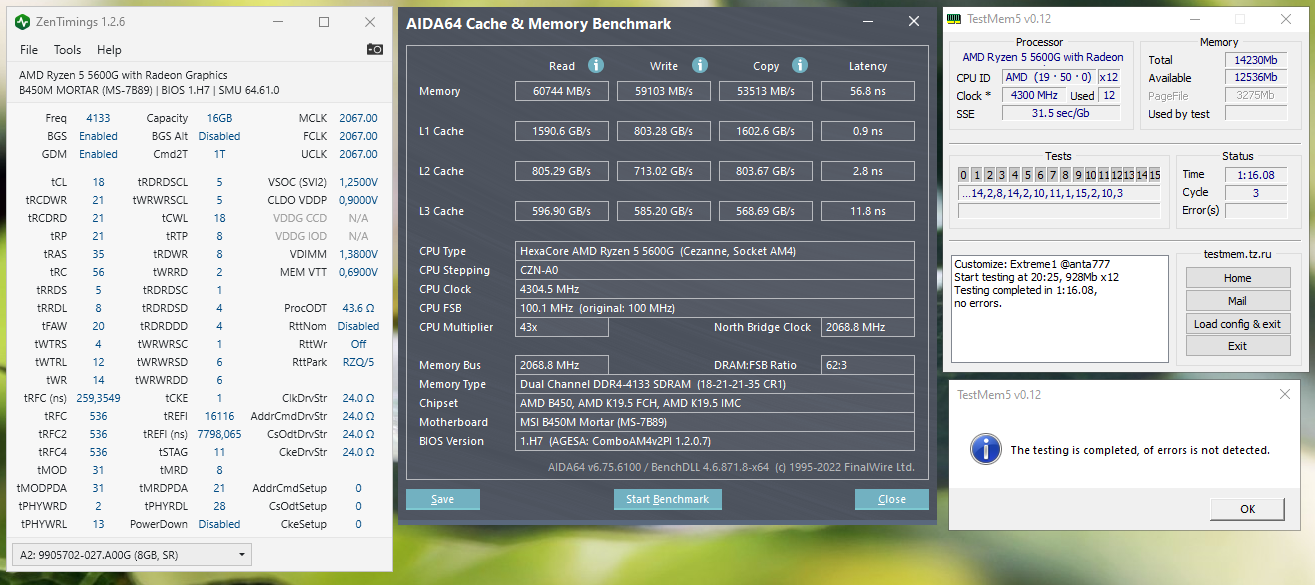Click the Close button in AIDA64 benchmark
Screen dimensions: 1315x585
(892, 499)
